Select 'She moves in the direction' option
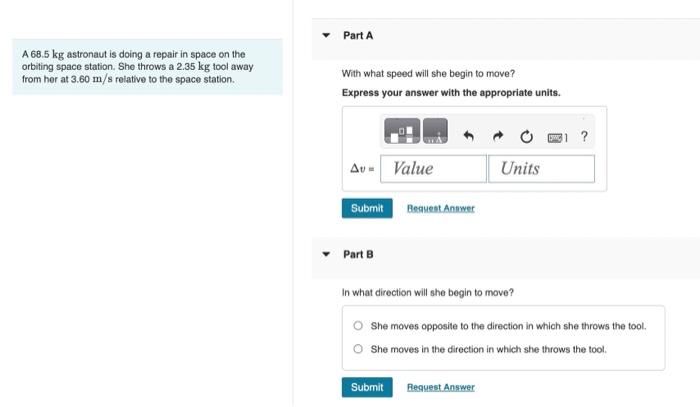Screen dimensions: 700x407 [x=358, y=349]
